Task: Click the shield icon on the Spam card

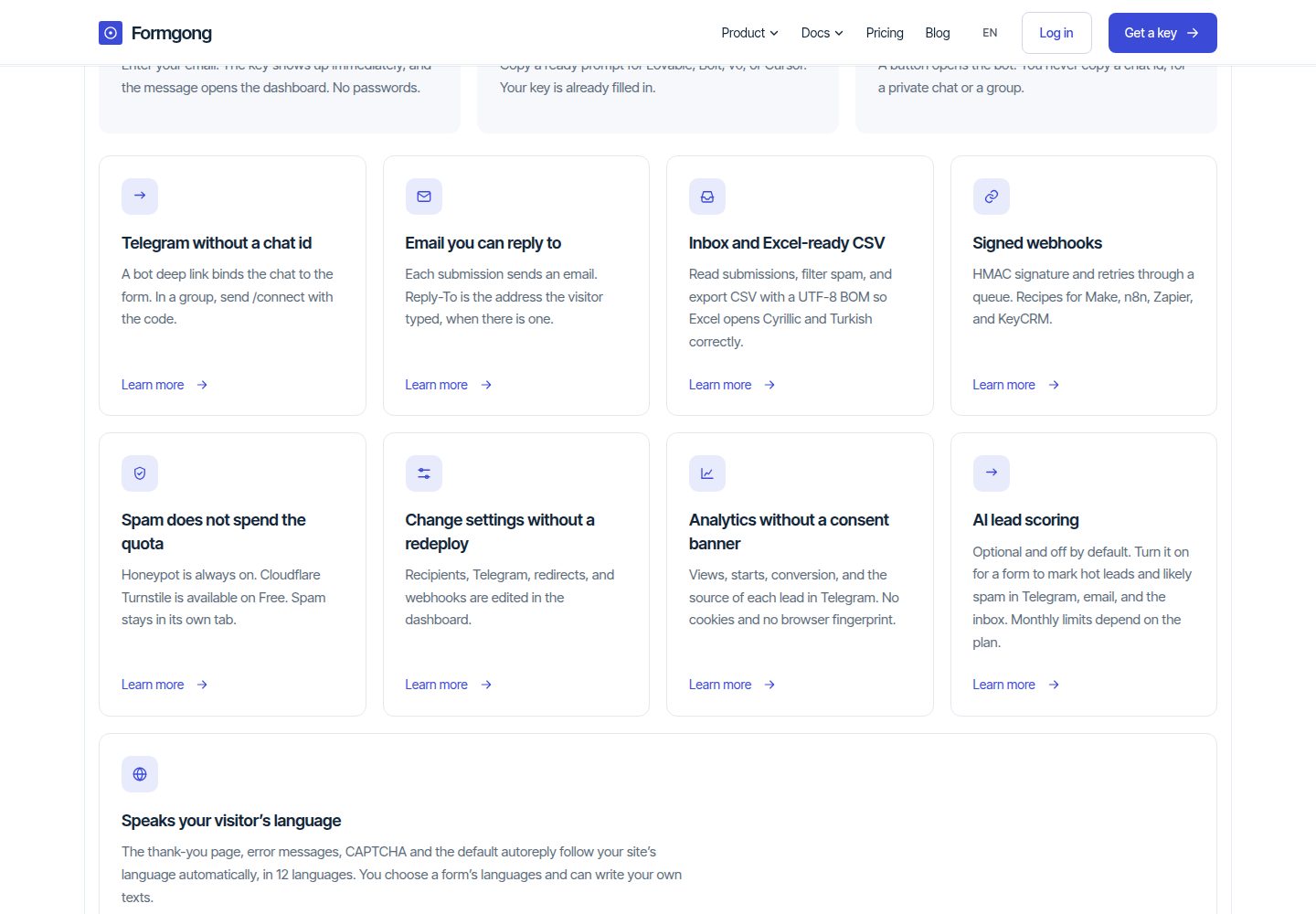Action: point(140,473)
